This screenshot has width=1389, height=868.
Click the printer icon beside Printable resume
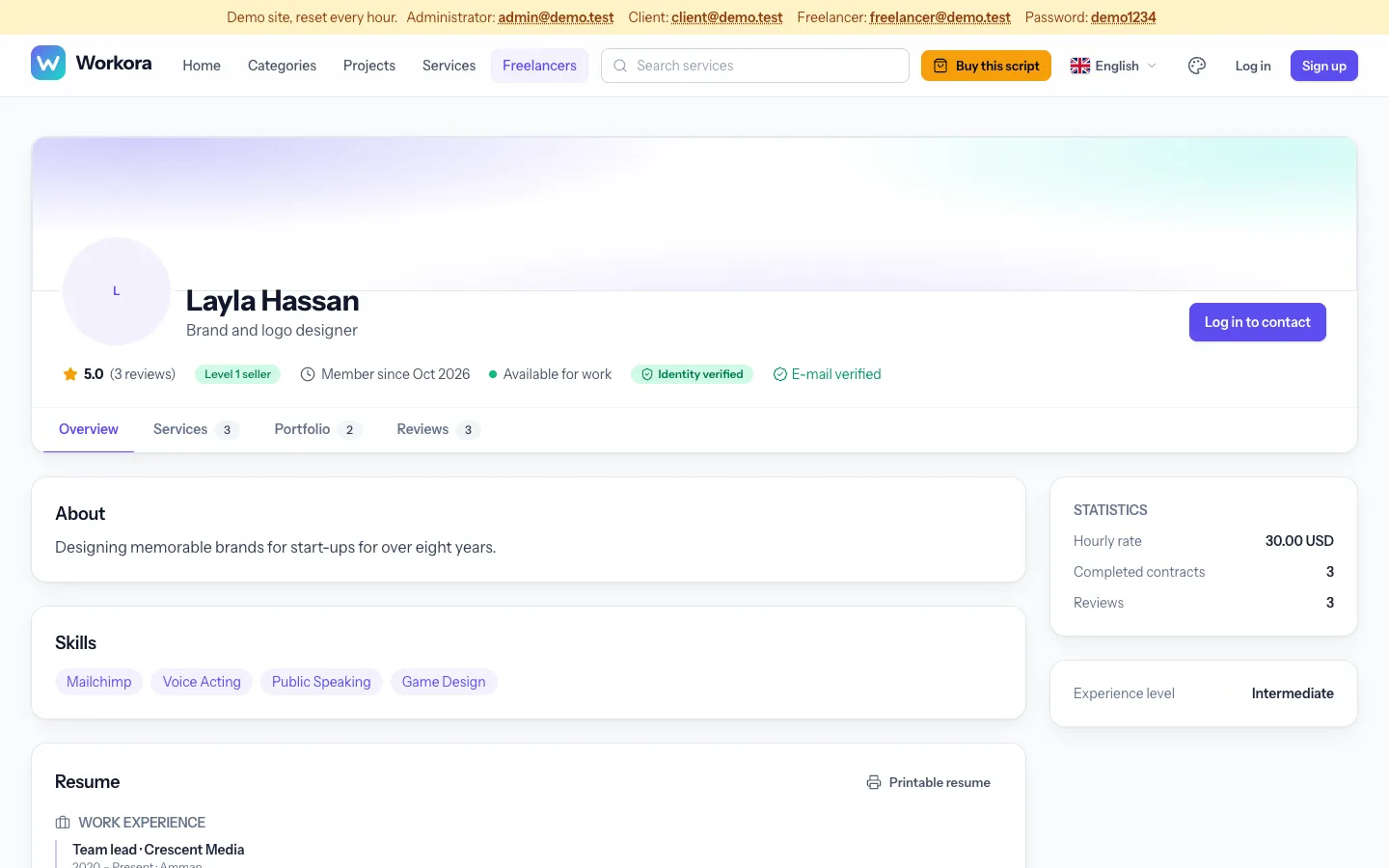coord(874,782)
